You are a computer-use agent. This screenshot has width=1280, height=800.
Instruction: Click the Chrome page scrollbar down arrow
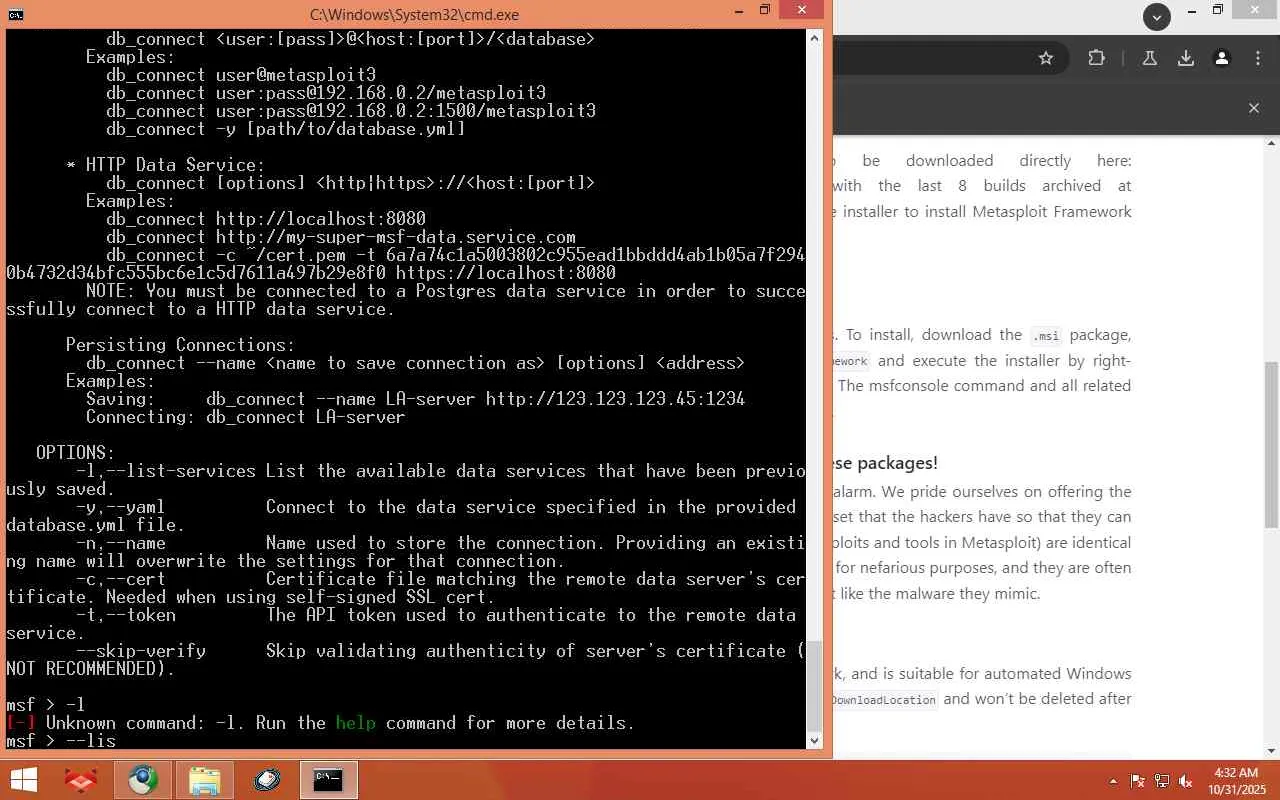1272,751
